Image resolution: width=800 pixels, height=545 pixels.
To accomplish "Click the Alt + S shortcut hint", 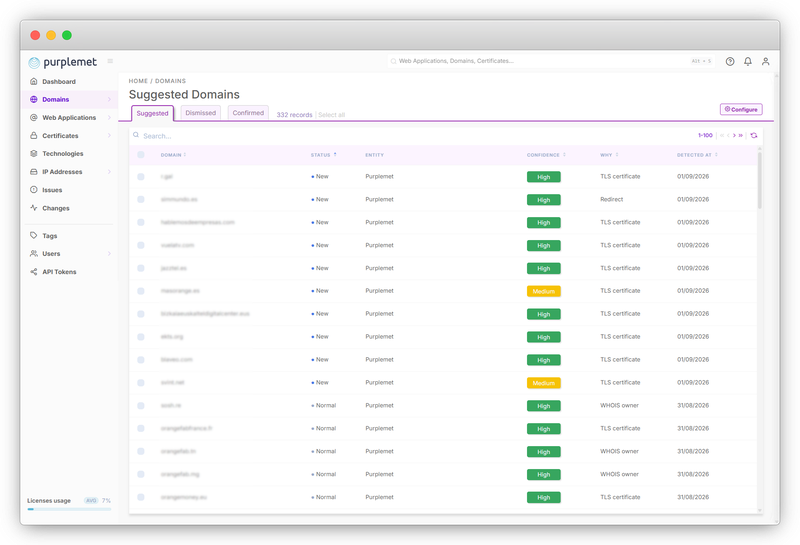I will pyautogui.click(x=701, y=61).
